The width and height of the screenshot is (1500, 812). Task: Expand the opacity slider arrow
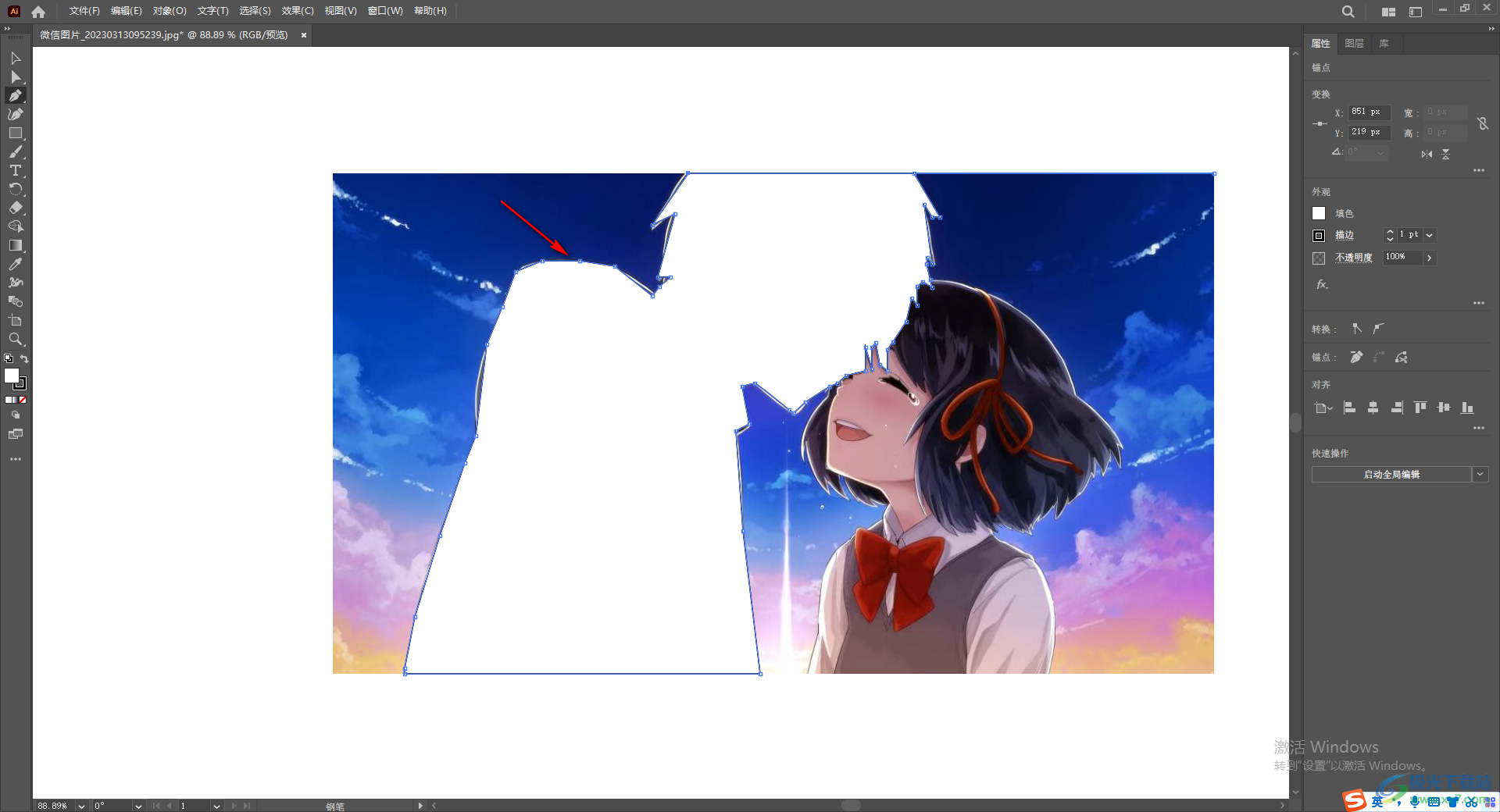pos(1430,258)
